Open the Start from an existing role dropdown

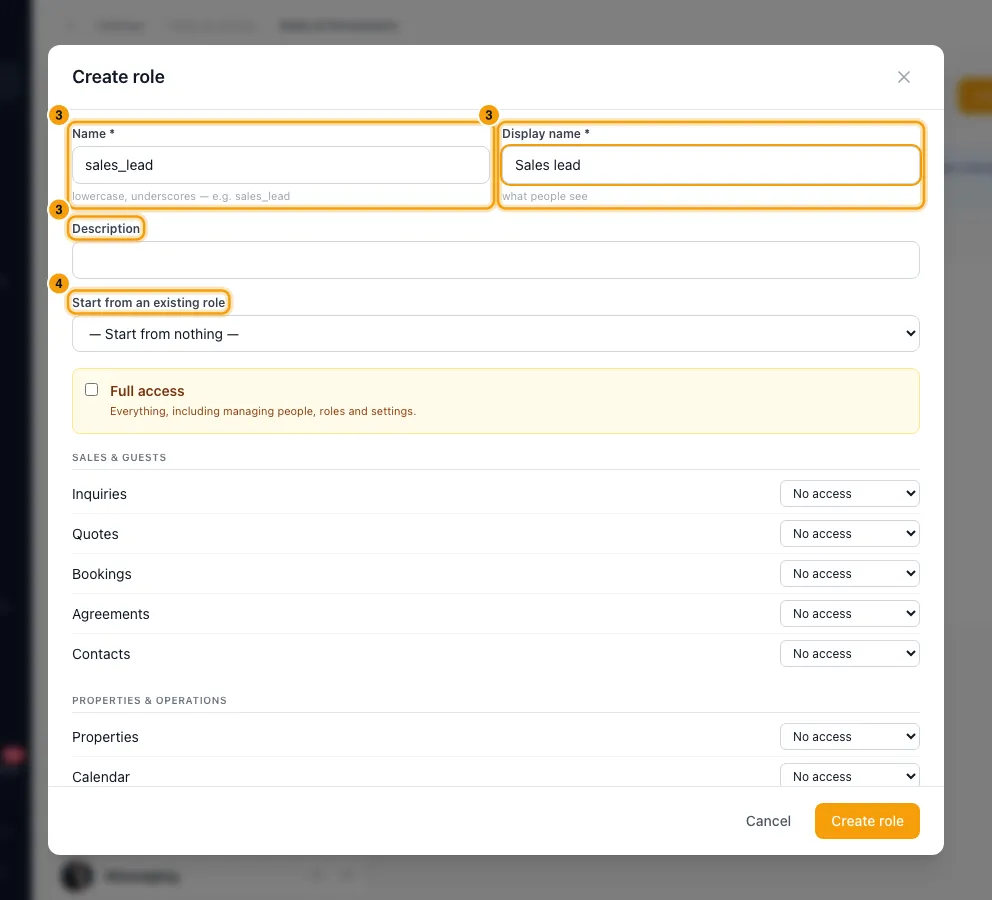click(495, 333)
